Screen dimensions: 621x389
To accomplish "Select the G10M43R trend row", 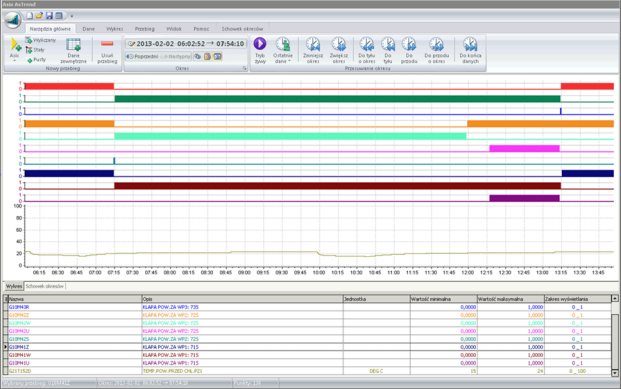I will click(x=307, y=307).
